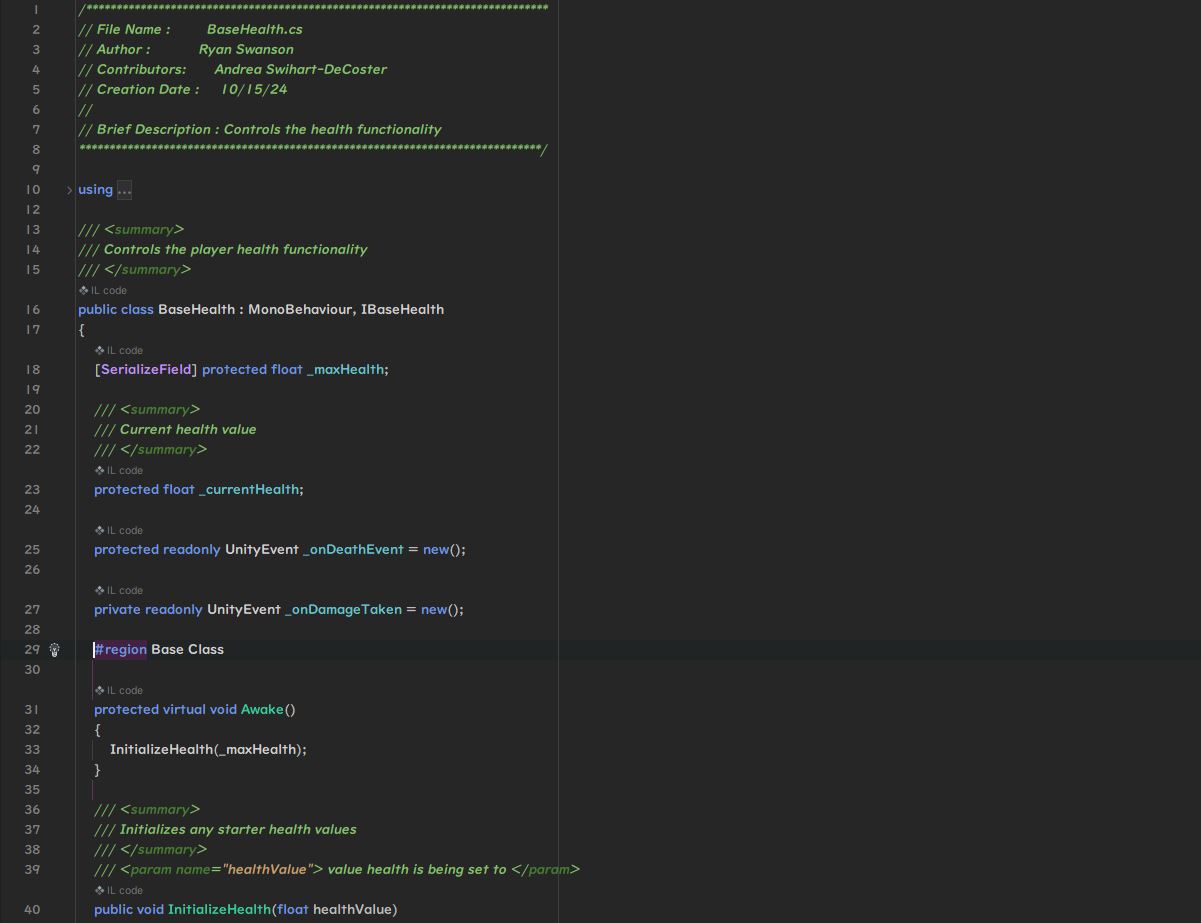Image resolution: width=1201 pixels, height=923 pixels.
Task: Click IL code icon above _maxHealth field
Action: (100, 350)
